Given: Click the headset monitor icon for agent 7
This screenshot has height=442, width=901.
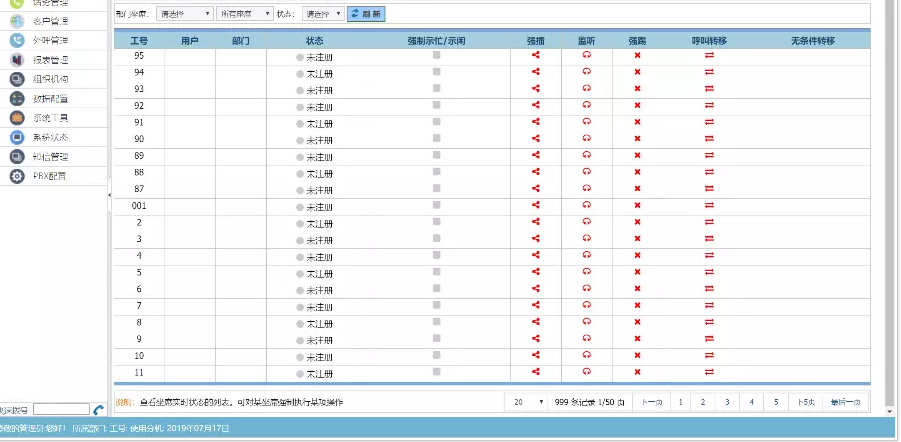Looking at the screenshot, I should coord(586,305).
